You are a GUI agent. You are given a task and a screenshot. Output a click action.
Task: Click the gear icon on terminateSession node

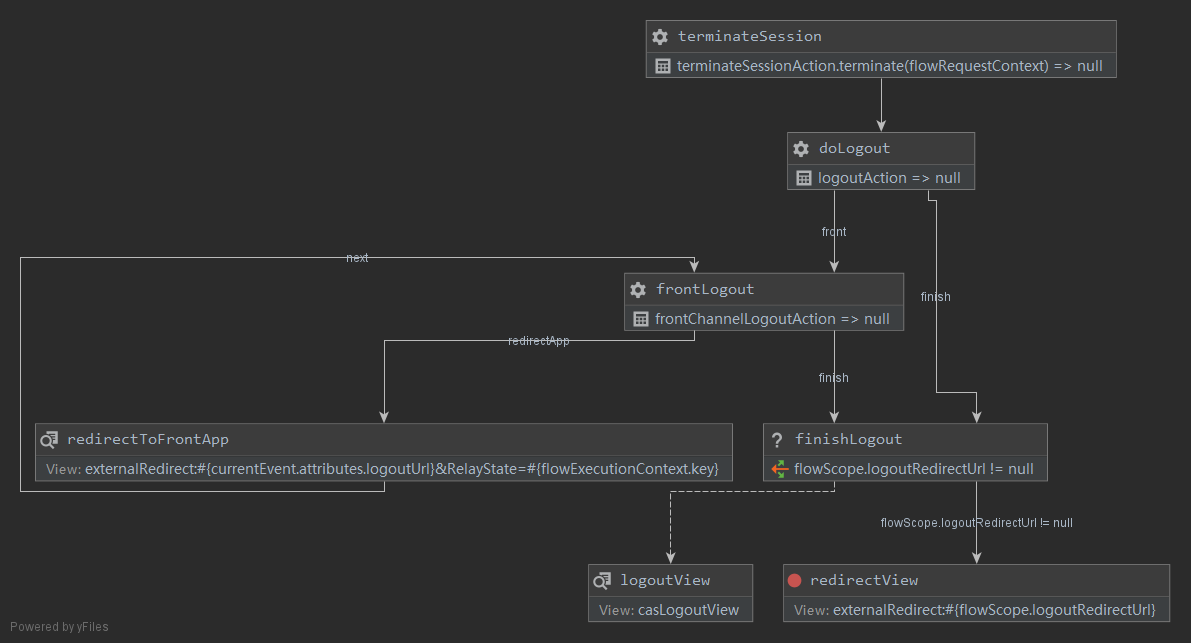[660, 36]
